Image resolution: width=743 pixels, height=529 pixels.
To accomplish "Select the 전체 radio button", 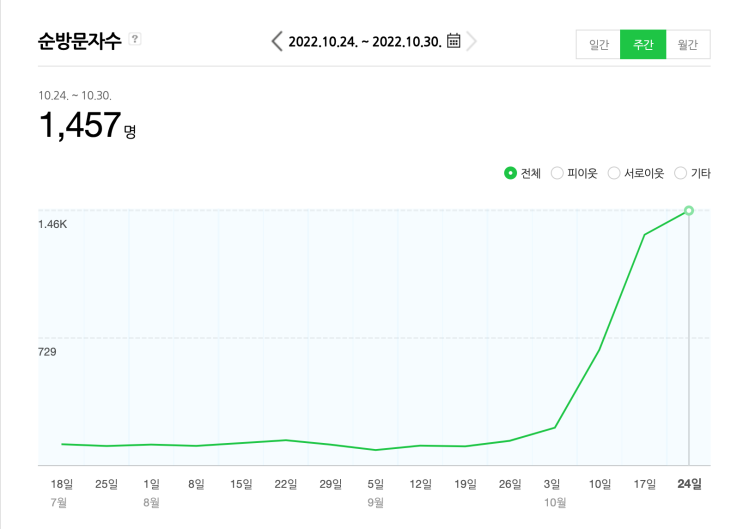I will pyautogui.click(x=510, y=173).
